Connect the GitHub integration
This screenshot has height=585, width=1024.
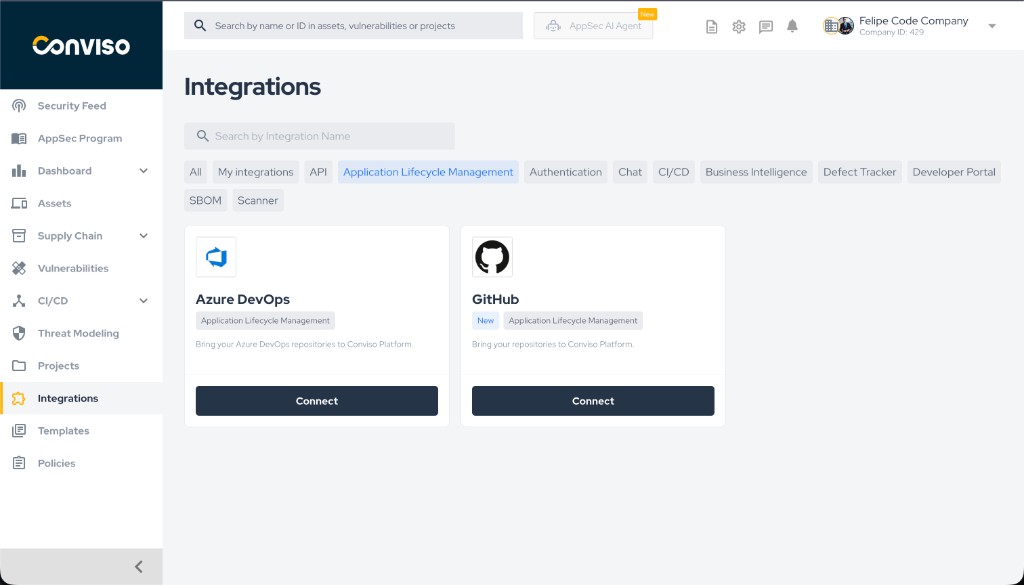[593, 400]
